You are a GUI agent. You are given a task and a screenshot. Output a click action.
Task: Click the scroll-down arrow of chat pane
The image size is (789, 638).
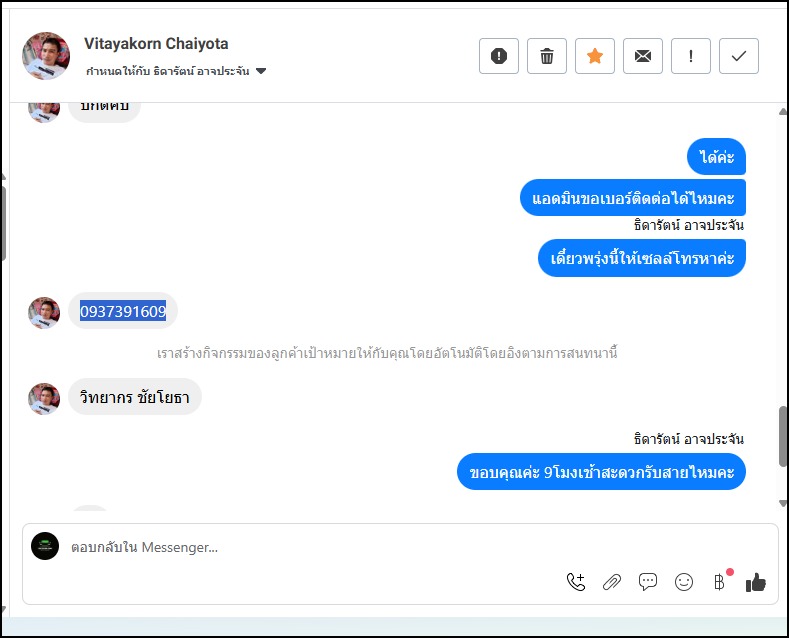coord(783,503)
